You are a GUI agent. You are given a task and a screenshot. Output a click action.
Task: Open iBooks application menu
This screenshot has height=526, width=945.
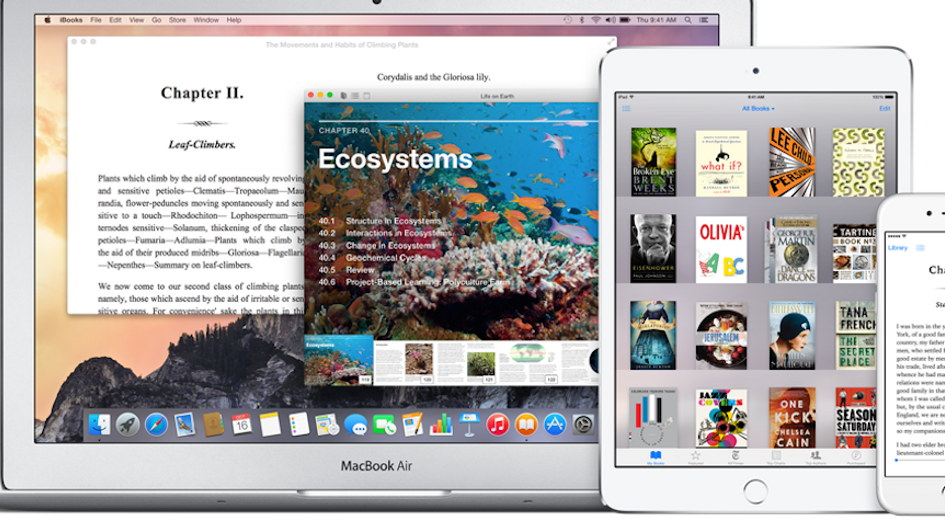[x=71, y=20]
